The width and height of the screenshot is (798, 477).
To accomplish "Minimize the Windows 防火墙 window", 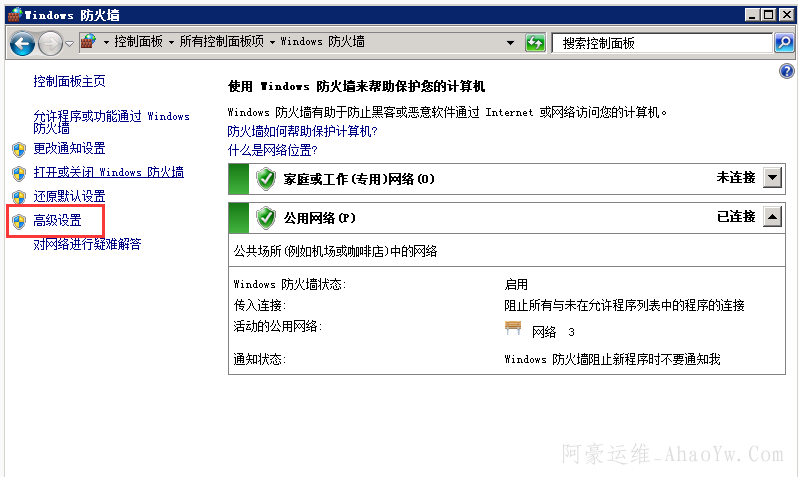I will pyautogui.click(x=752, y=15).
